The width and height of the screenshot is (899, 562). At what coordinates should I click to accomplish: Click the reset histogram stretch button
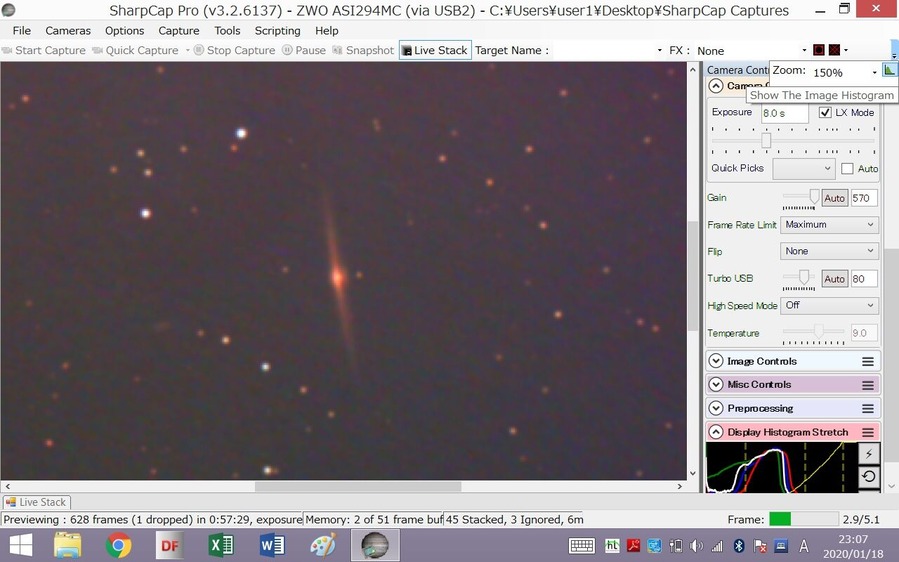click(x=869, y=477)
